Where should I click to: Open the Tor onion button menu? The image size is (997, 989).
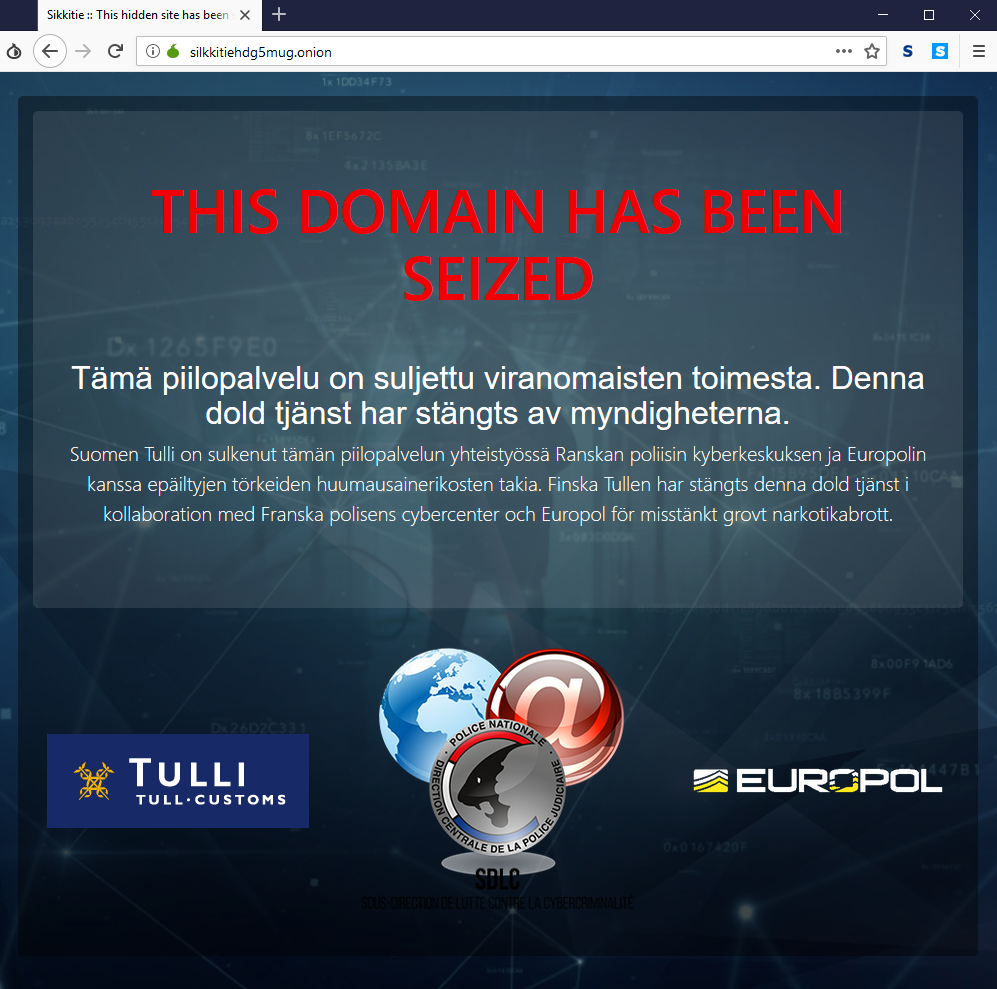(x=14, y=52)
